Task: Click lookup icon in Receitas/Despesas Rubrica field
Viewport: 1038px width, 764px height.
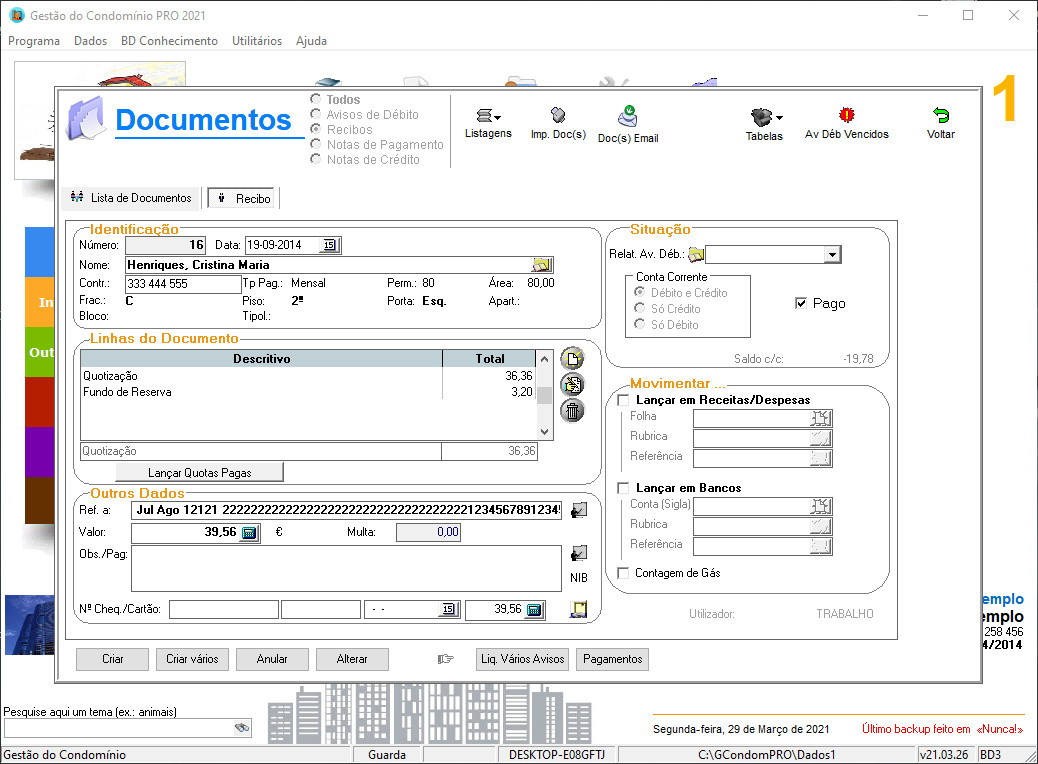Action: point(821,438)
